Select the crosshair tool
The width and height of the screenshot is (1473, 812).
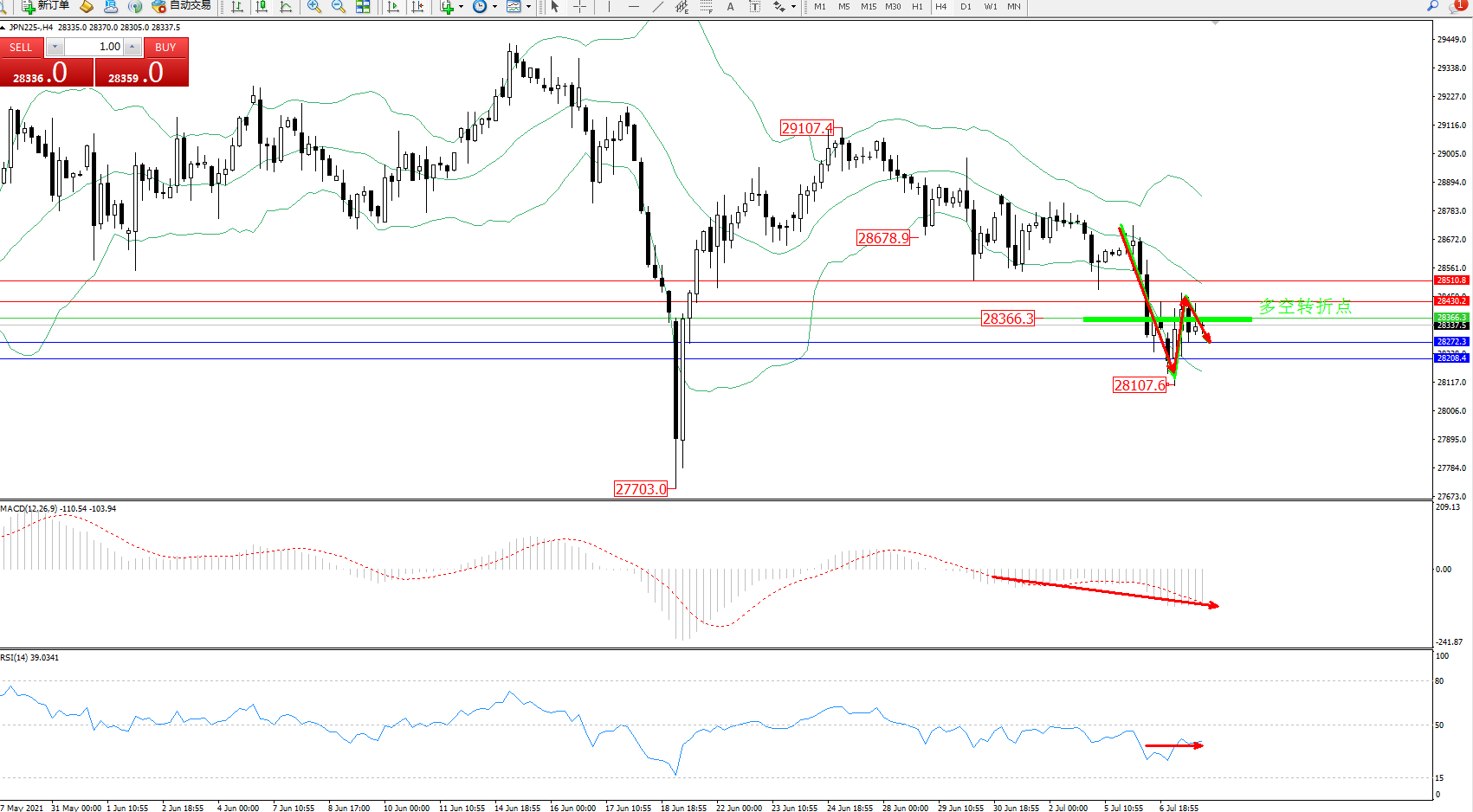pos(579,7)
